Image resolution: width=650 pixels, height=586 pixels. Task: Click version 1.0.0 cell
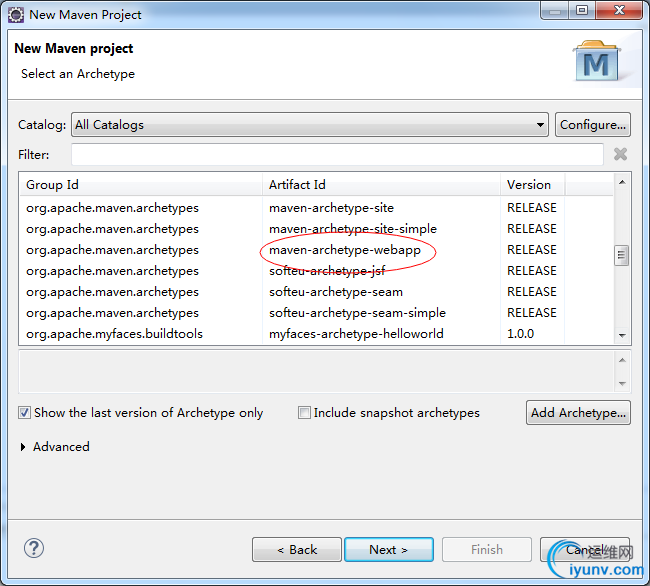tap(521, 334)
